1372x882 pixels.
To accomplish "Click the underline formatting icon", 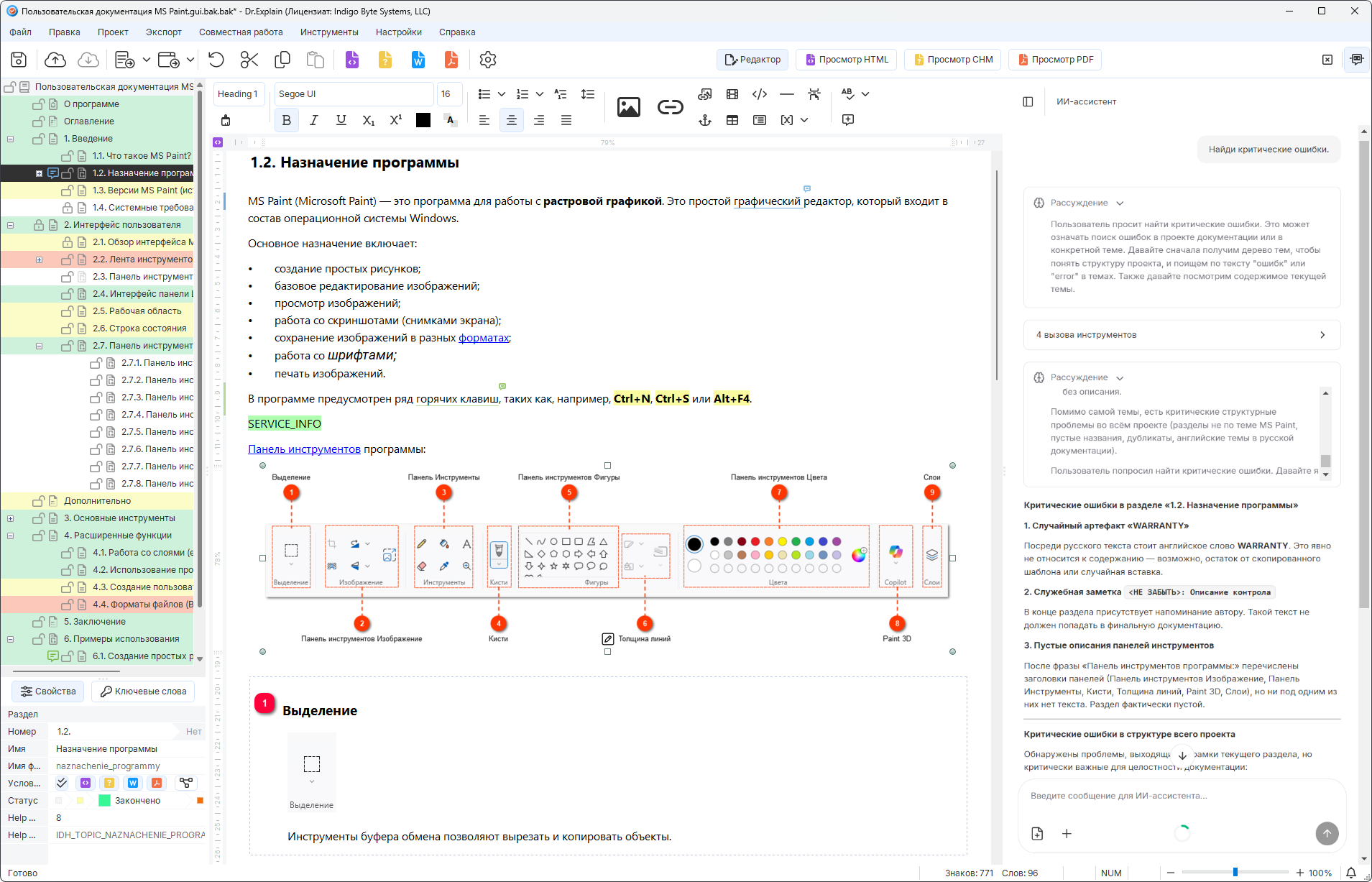I will (x=341, y=120).
